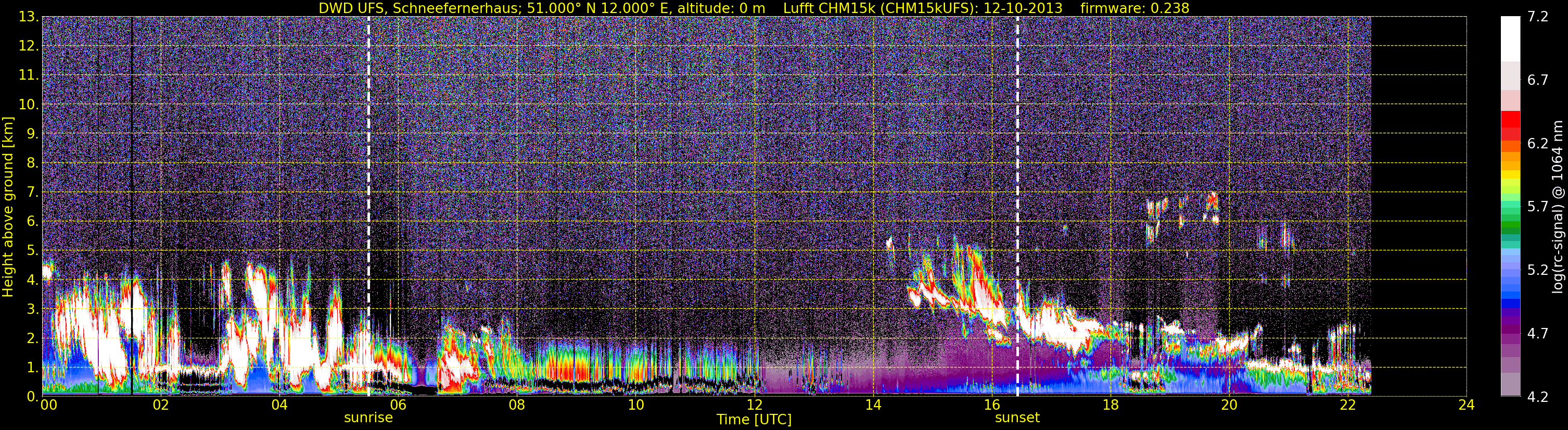Viewport: 1568px width, 430px height.
Task: Click the 'sunset' label below the axis
Action: tap(1017, 418)
